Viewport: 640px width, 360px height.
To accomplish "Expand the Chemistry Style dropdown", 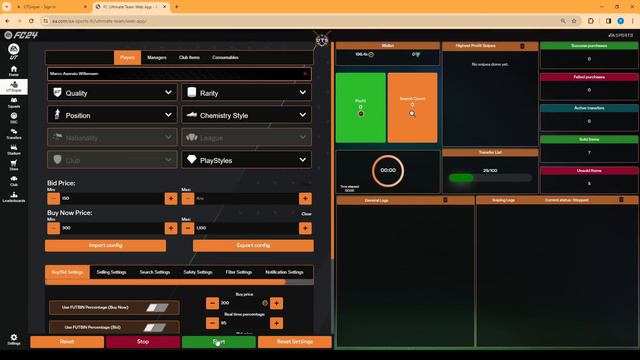I will 247,115.
